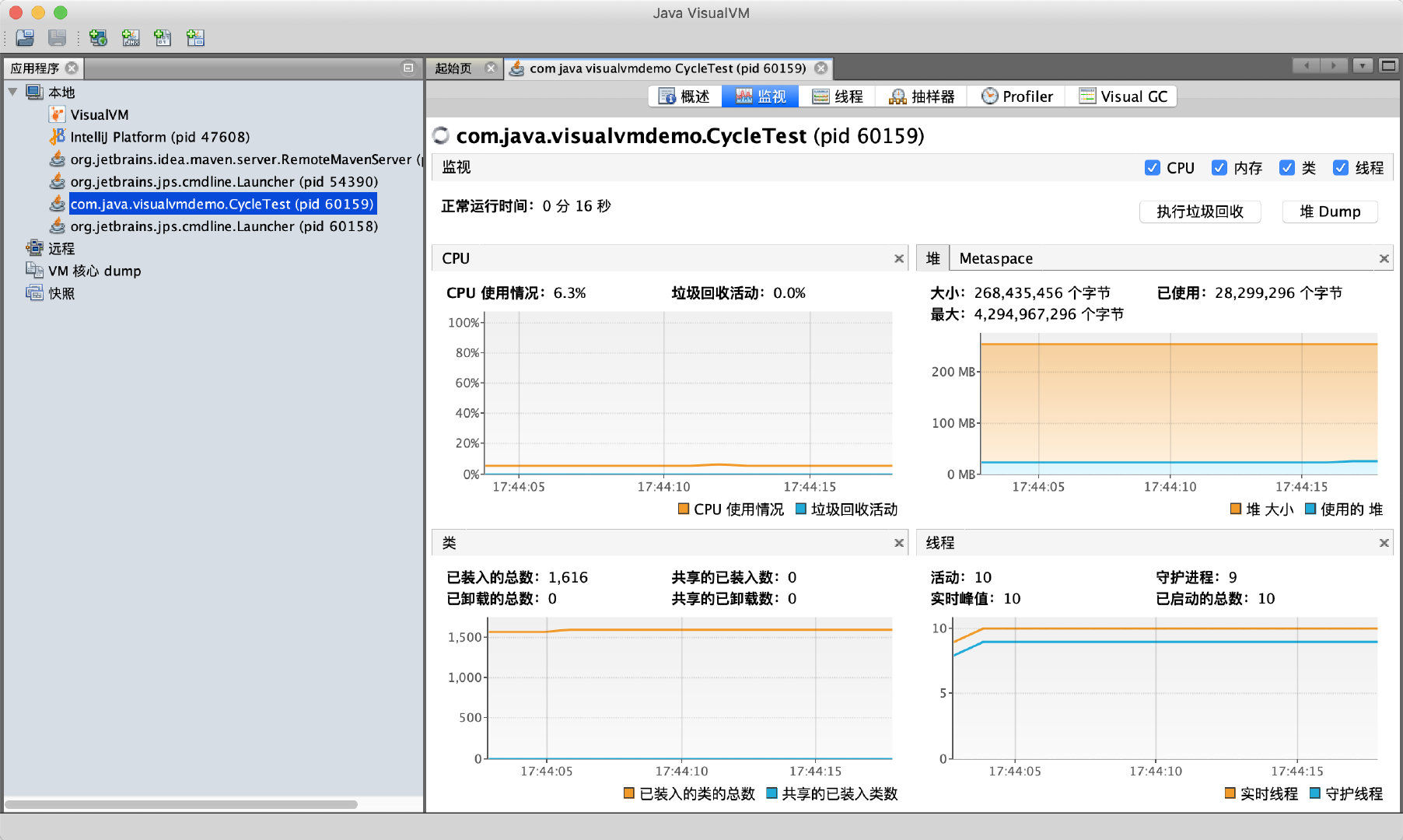Uncheck the 线程 threads checkbox

click(x=1341, y=168)
